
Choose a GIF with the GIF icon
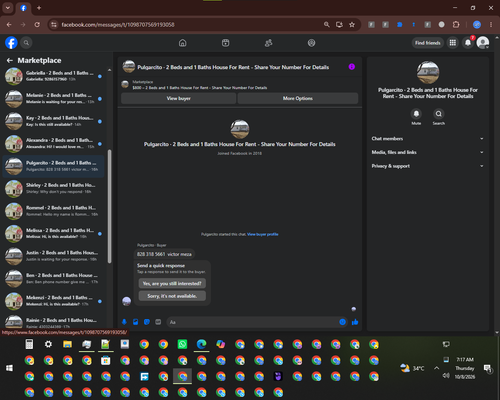pos(158,322)
